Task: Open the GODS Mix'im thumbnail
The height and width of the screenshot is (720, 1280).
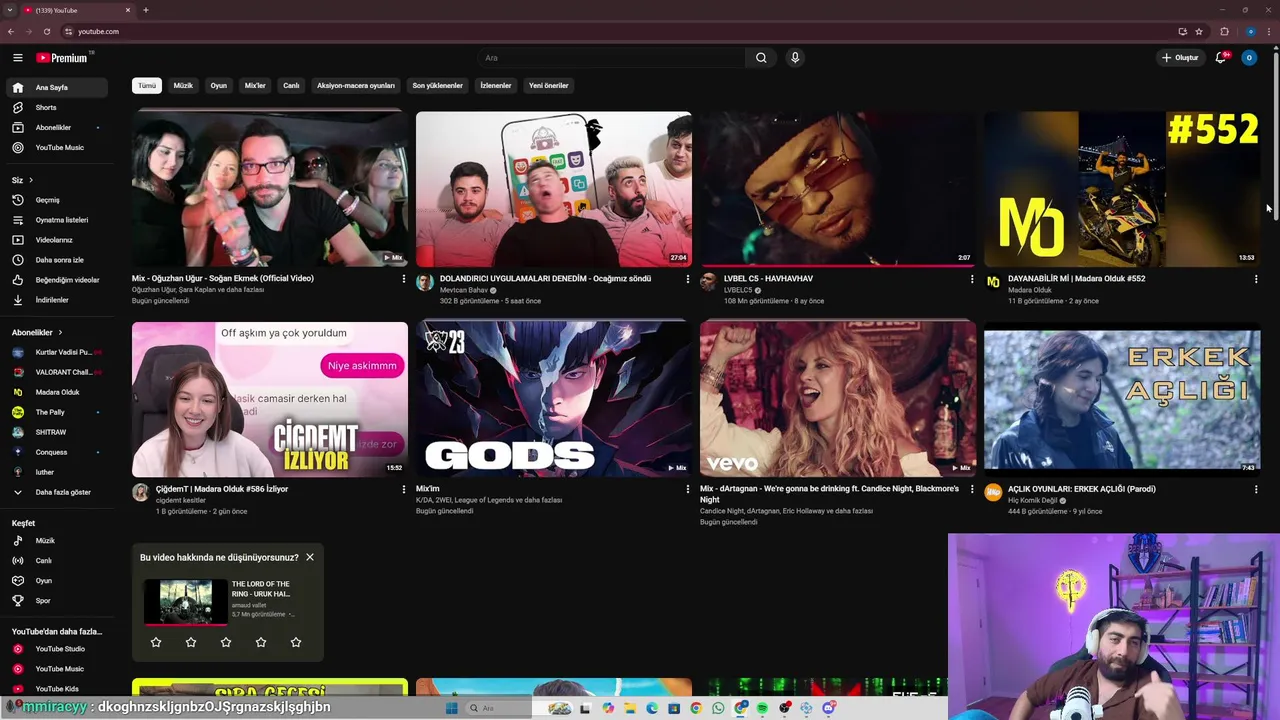Action: click(554, 399)
